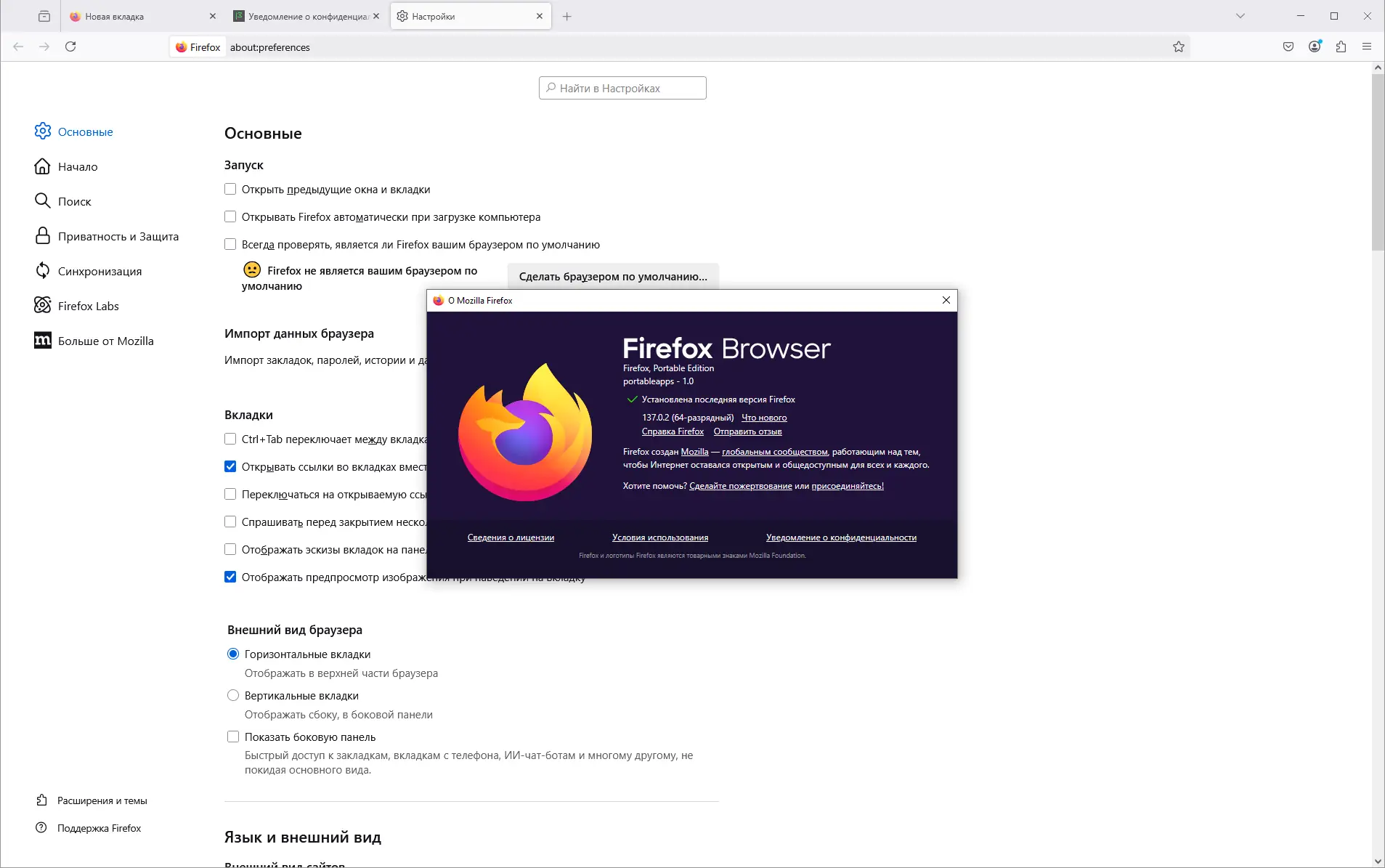This screenshot has width=1385, height=868.
Task: Click the Firefox logo in the about dialog
Action: 525,432
